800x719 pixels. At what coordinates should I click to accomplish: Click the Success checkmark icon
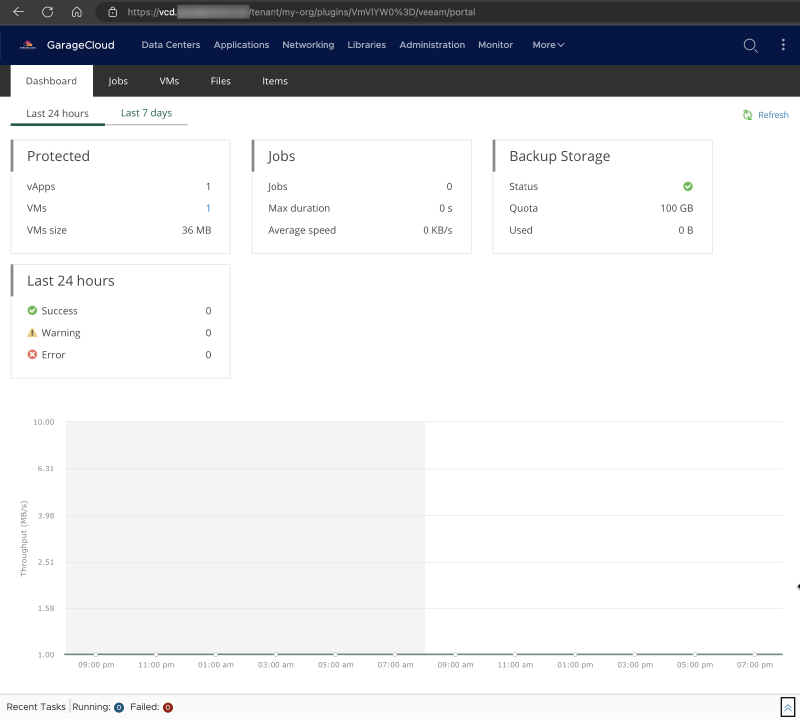click(x=31, y=311)
